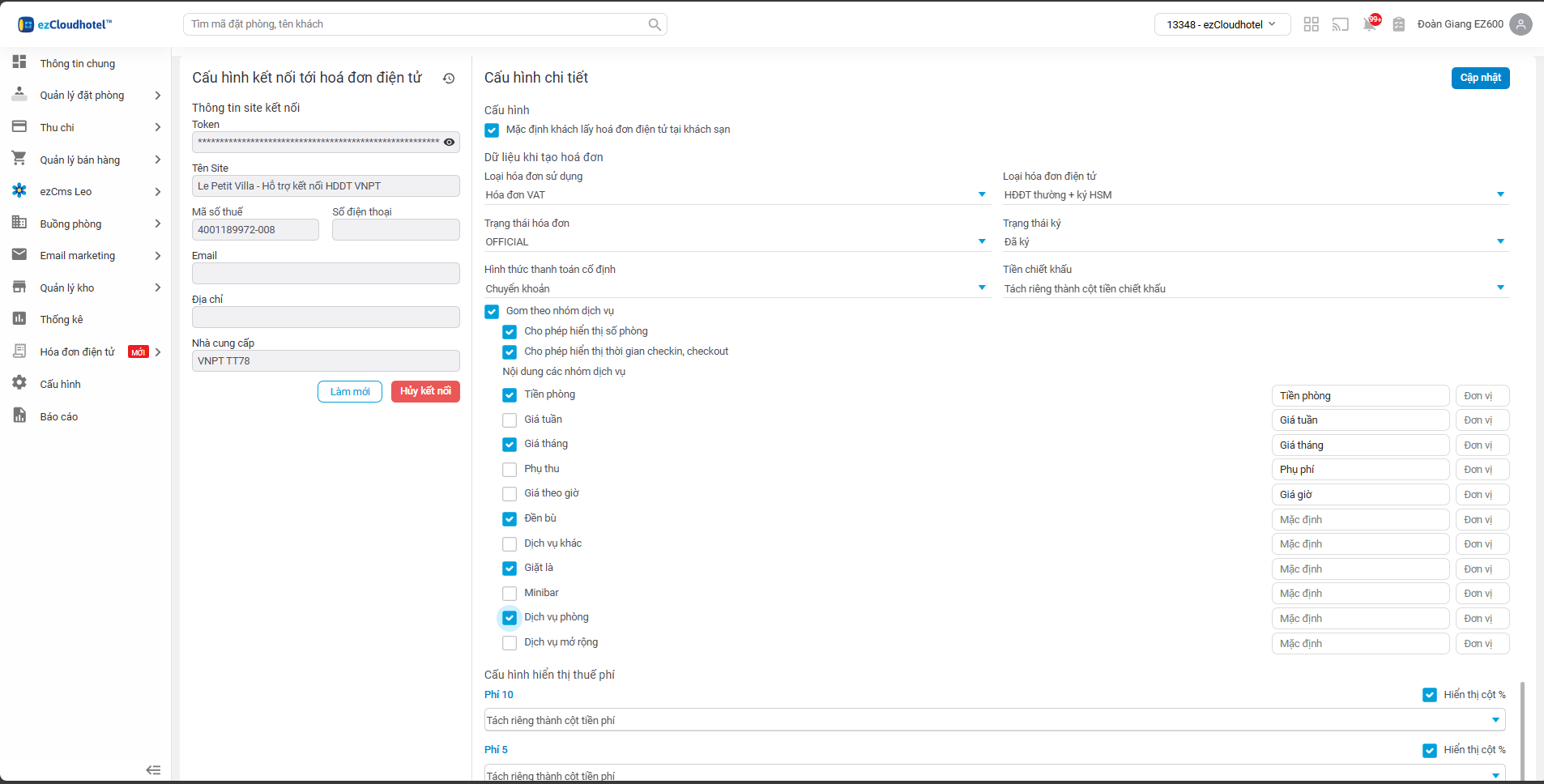Collapse the sidebar using bottom arrow icon

coord(153,769)
